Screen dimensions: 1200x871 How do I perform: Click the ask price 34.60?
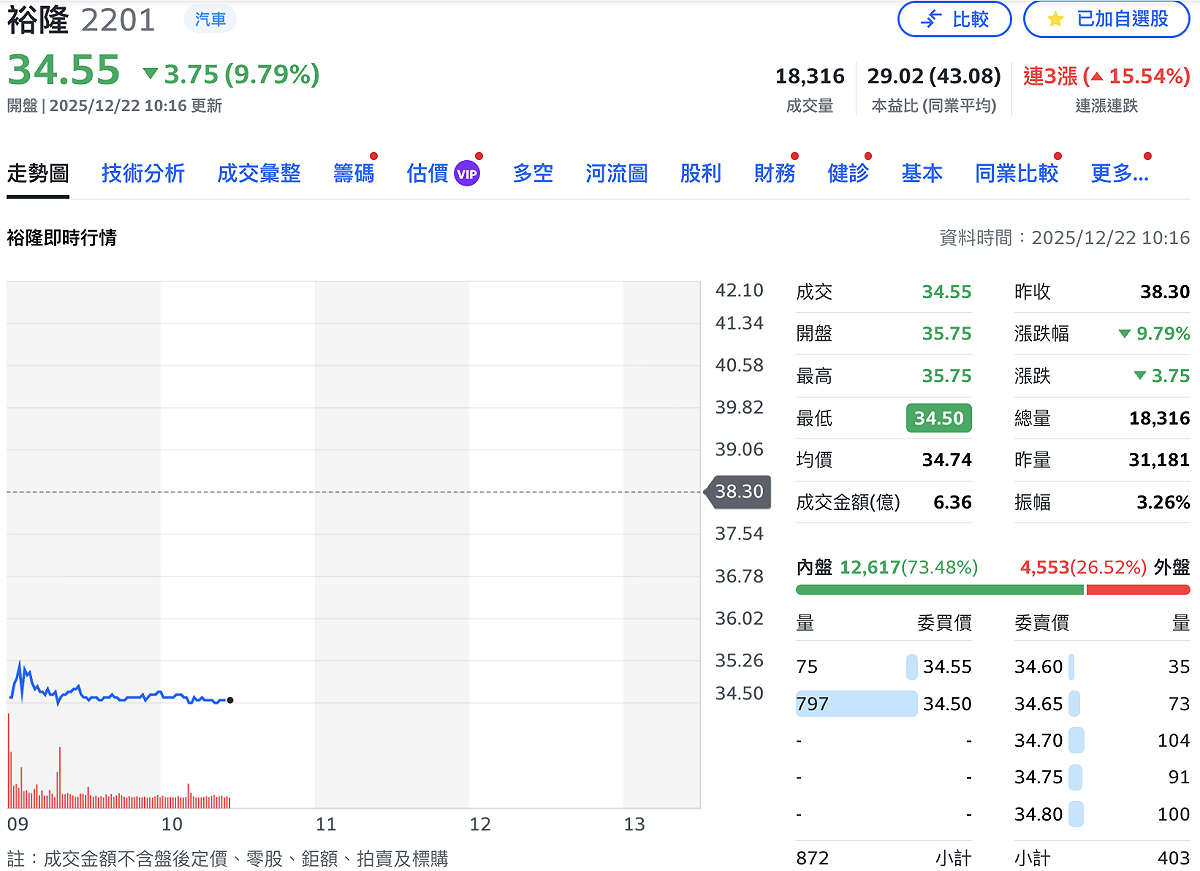(x=1039, y=667)
